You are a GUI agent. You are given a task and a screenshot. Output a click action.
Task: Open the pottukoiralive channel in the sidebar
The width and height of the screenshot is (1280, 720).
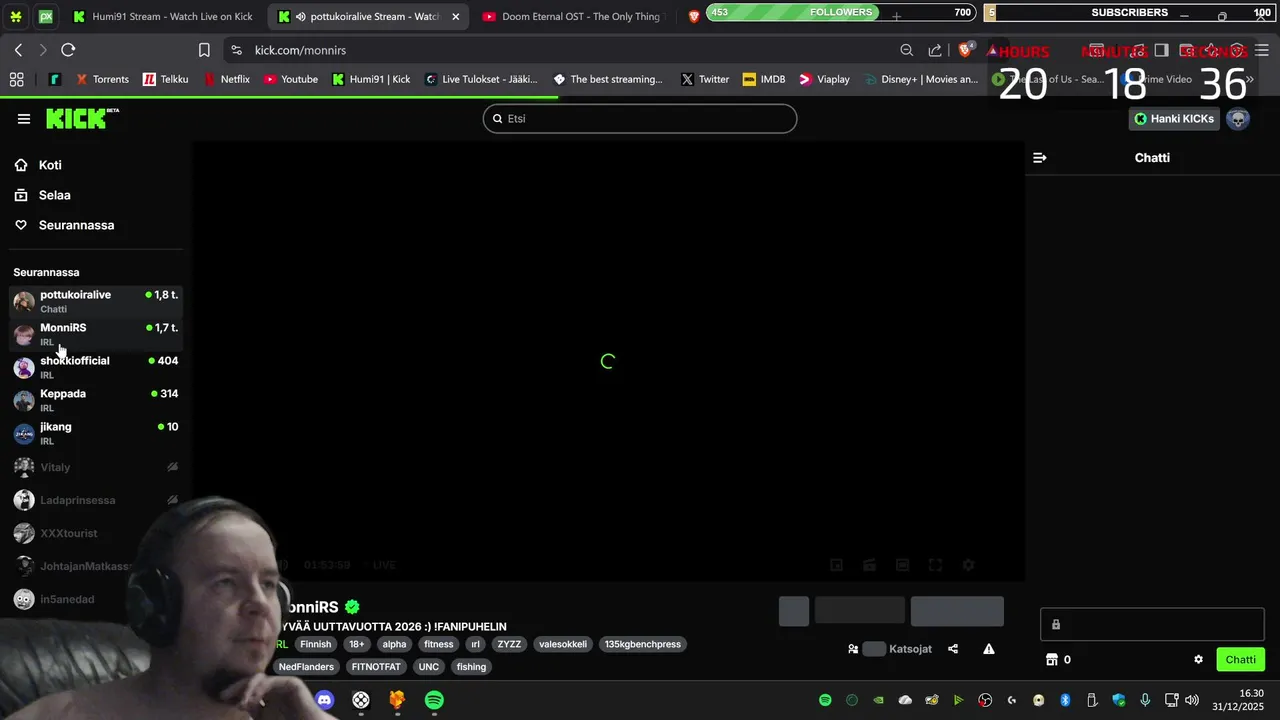pos(95,301)
